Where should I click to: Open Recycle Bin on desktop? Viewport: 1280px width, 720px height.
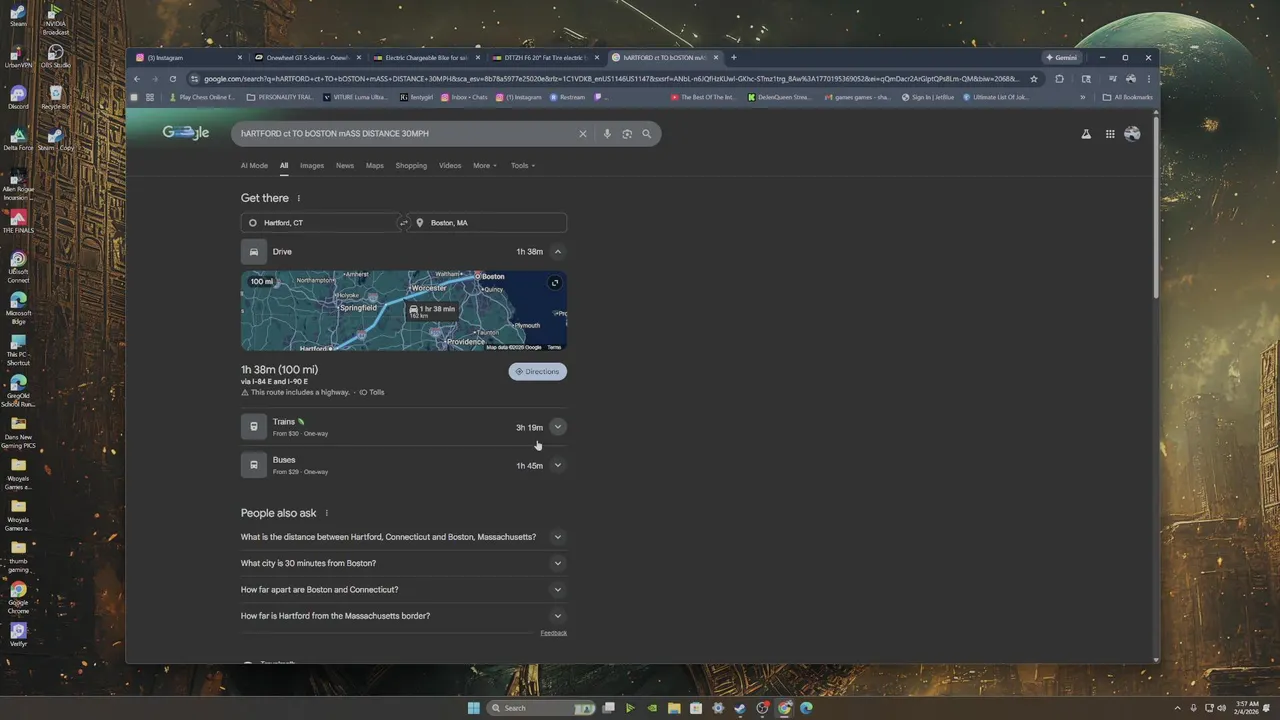[x=56, y=98]
